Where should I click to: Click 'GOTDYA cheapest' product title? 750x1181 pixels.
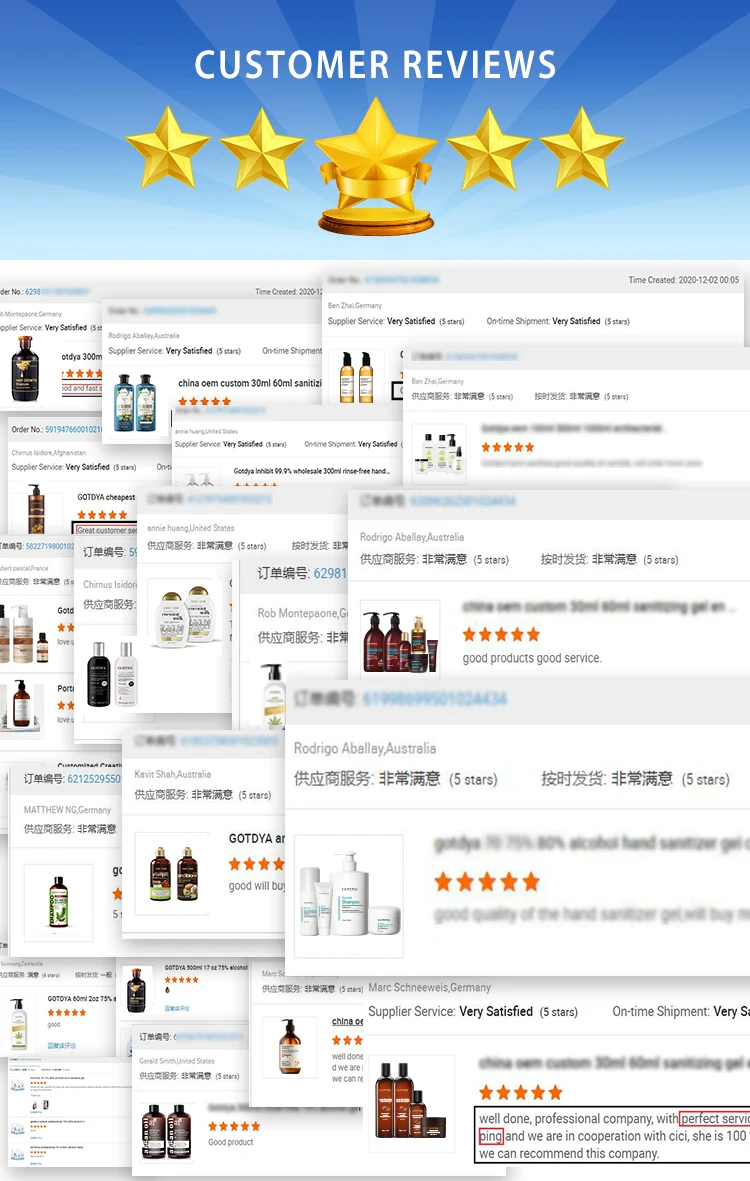[106, 497]
